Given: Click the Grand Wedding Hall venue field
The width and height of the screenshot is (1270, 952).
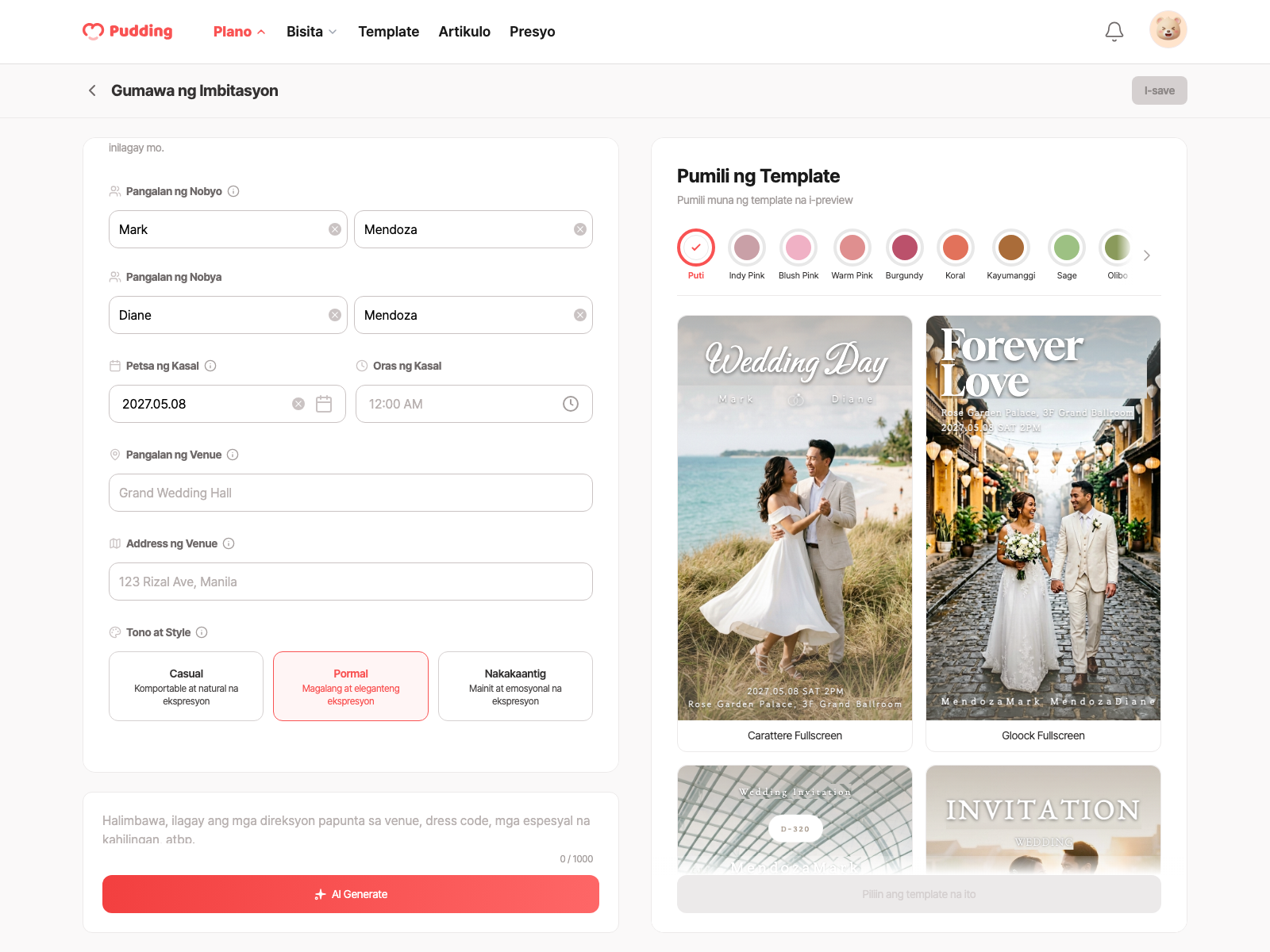Looking at the screenshot, I should point(351,493).
